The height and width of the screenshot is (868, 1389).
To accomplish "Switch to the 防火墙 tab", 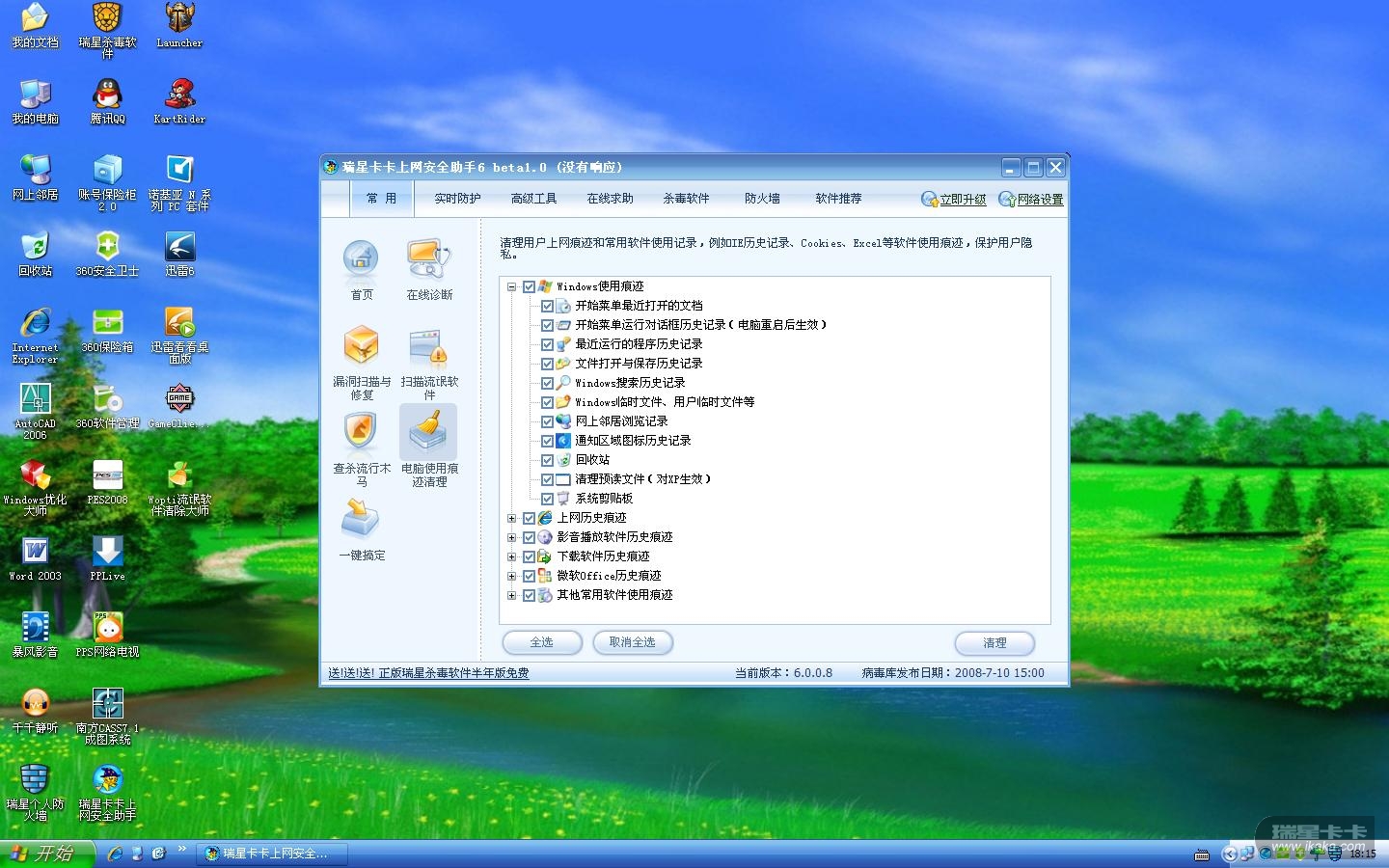I will [762, 199].
